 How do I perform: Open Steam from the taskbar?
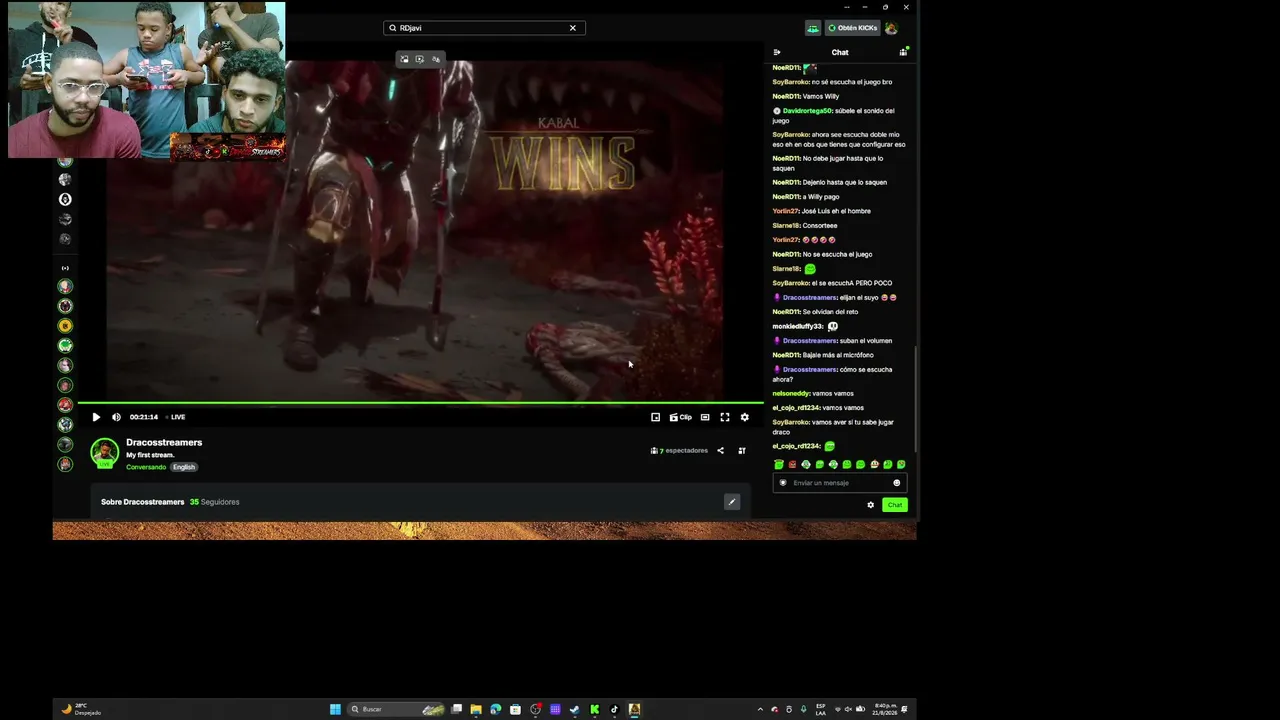(574, 709)
